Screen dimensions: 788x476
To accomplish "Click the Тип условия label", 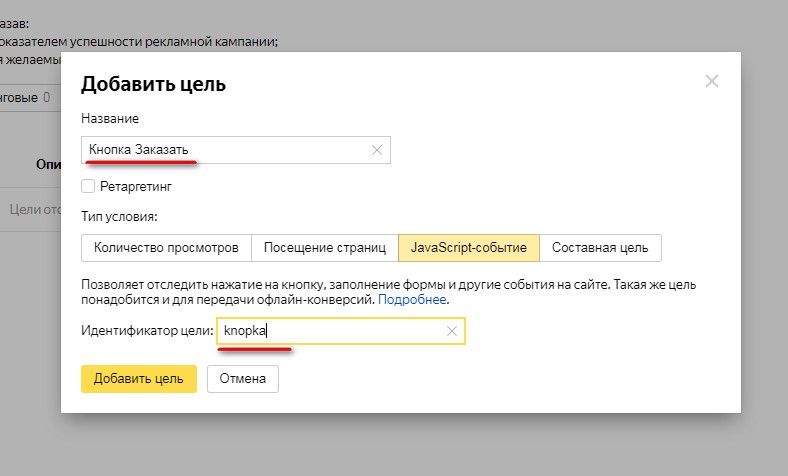I will point(119,216).
